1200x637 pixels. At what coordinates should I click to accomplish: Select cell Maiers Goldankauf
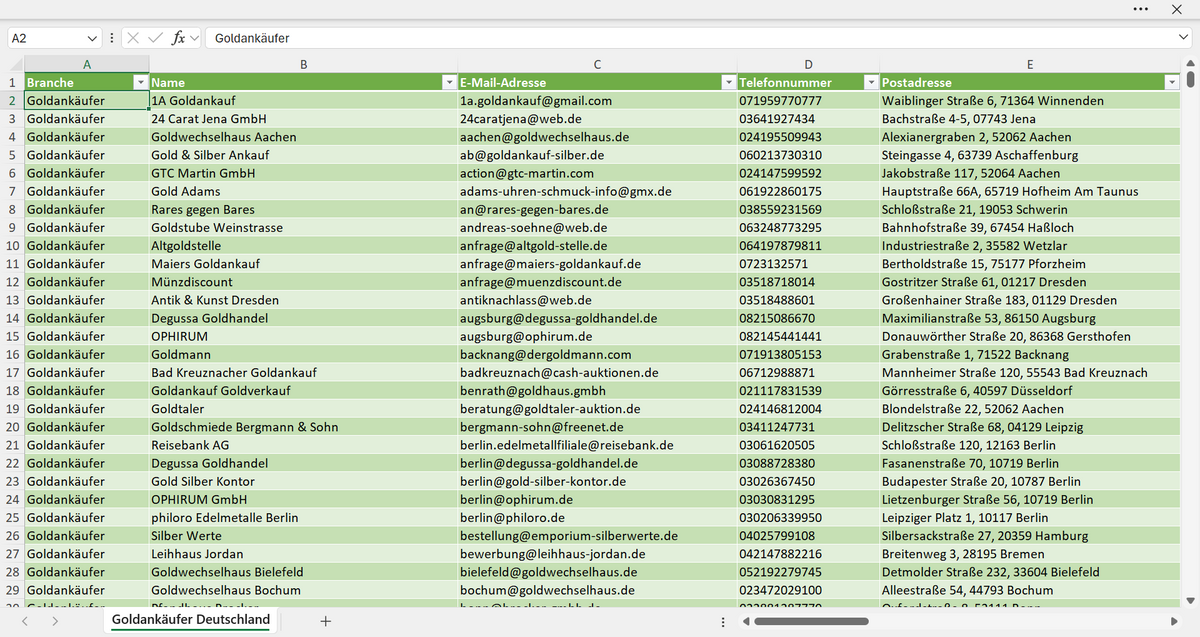tap(303, 264)
